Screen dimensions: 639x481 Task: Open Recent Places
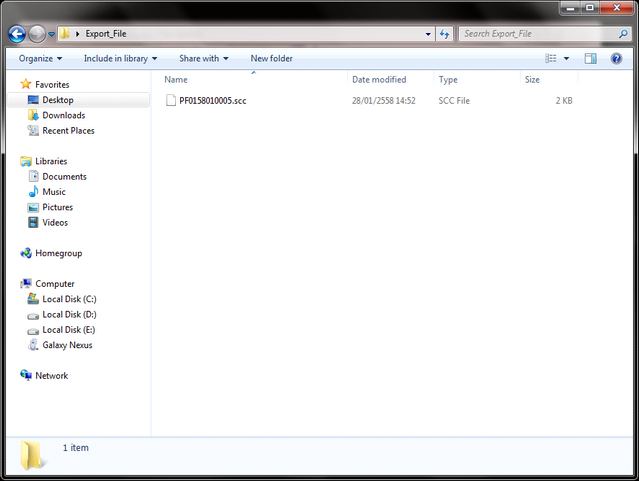[68, 130]
